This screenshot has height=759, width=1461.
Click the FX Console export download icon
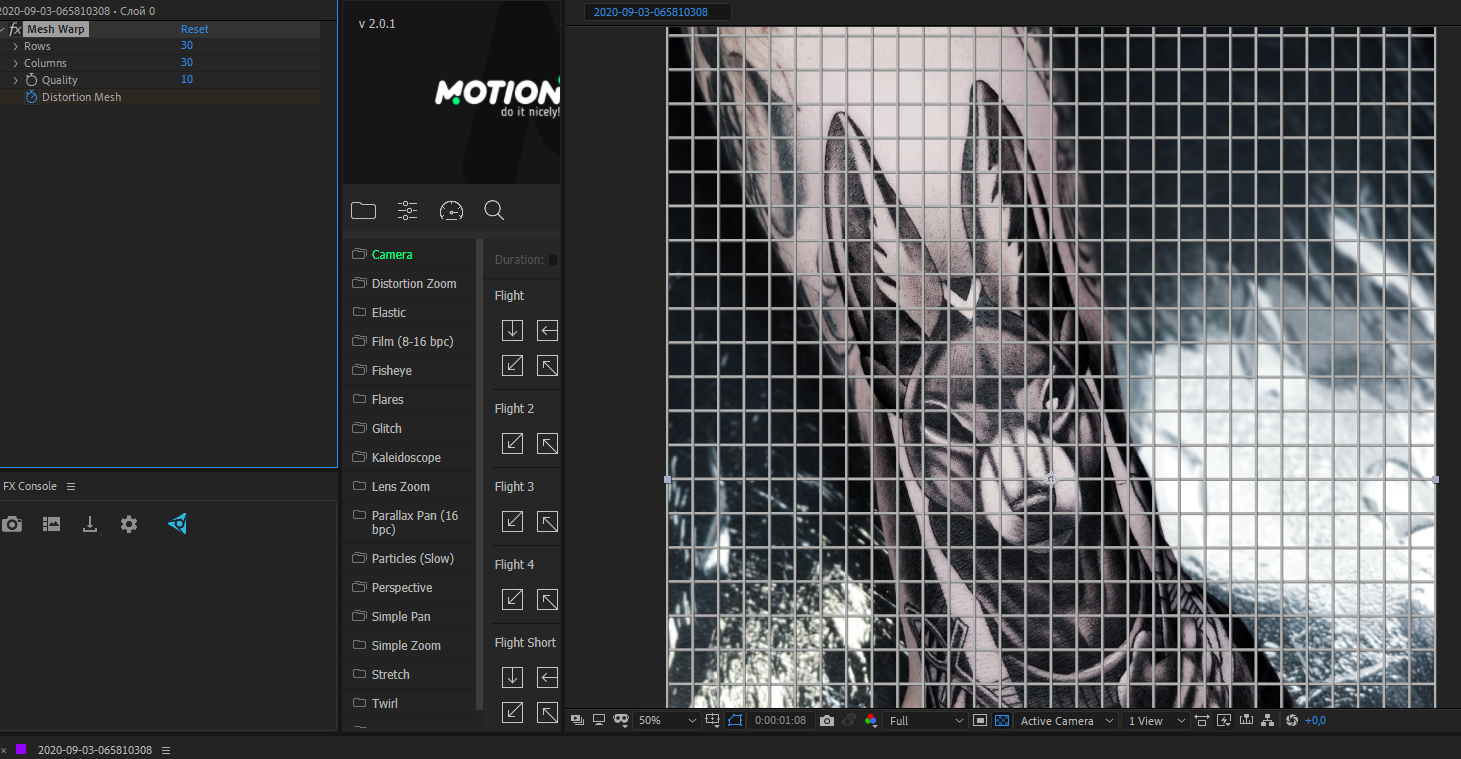[90, 524]
